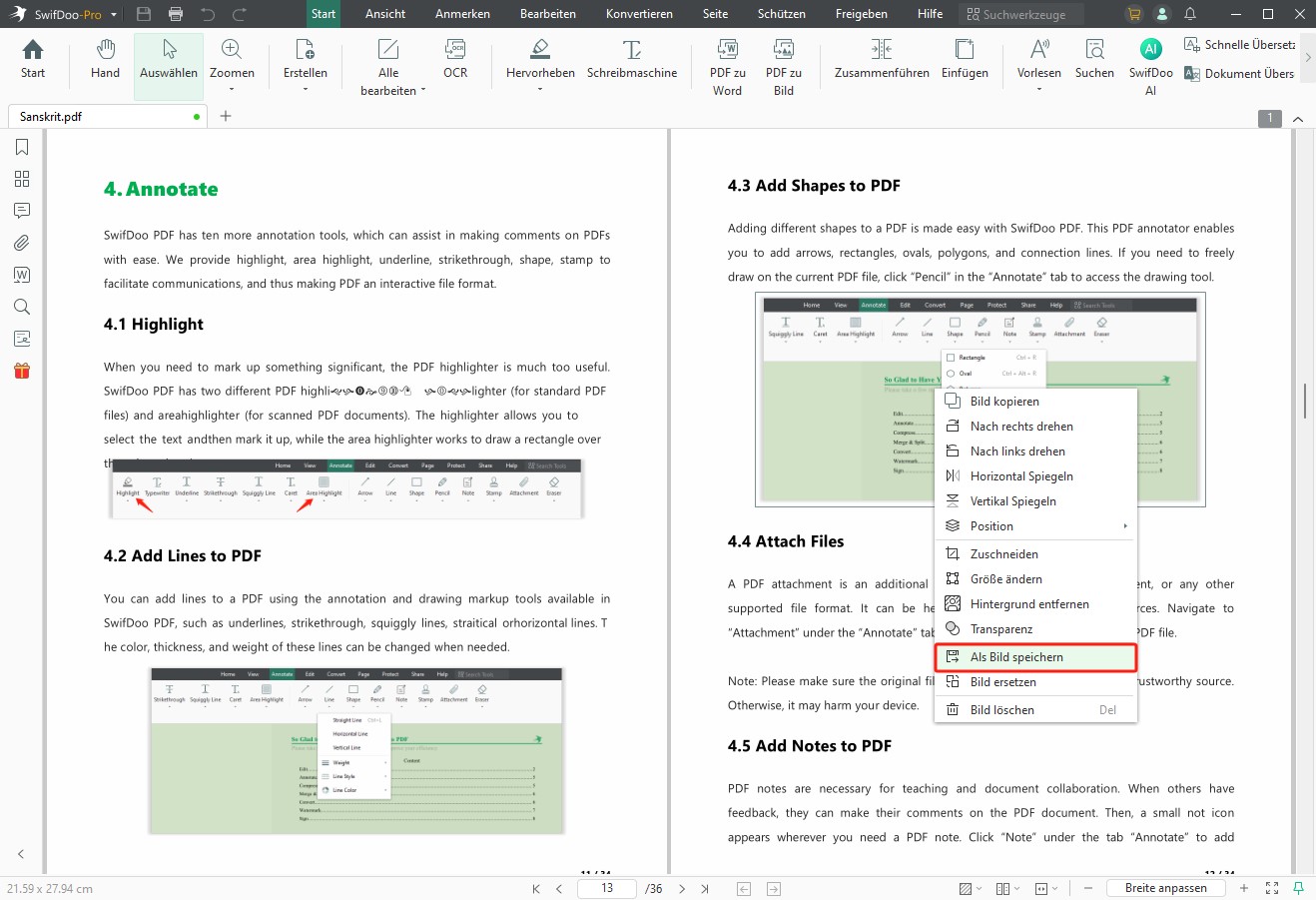Open the SwifDoo-Pro application menu arrow
Screen dimensions: 1316x900
coord(114,15)
